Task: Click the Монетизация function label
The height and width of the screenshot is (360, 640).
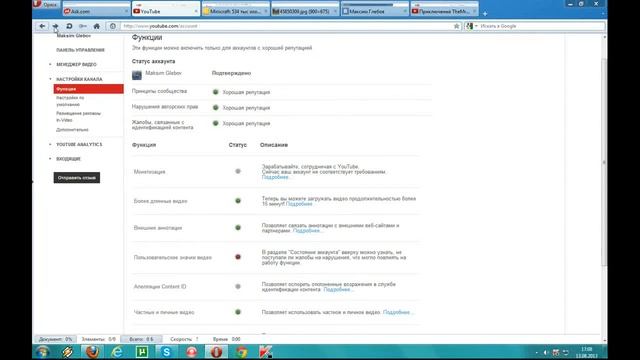Action: coord(149,172)
